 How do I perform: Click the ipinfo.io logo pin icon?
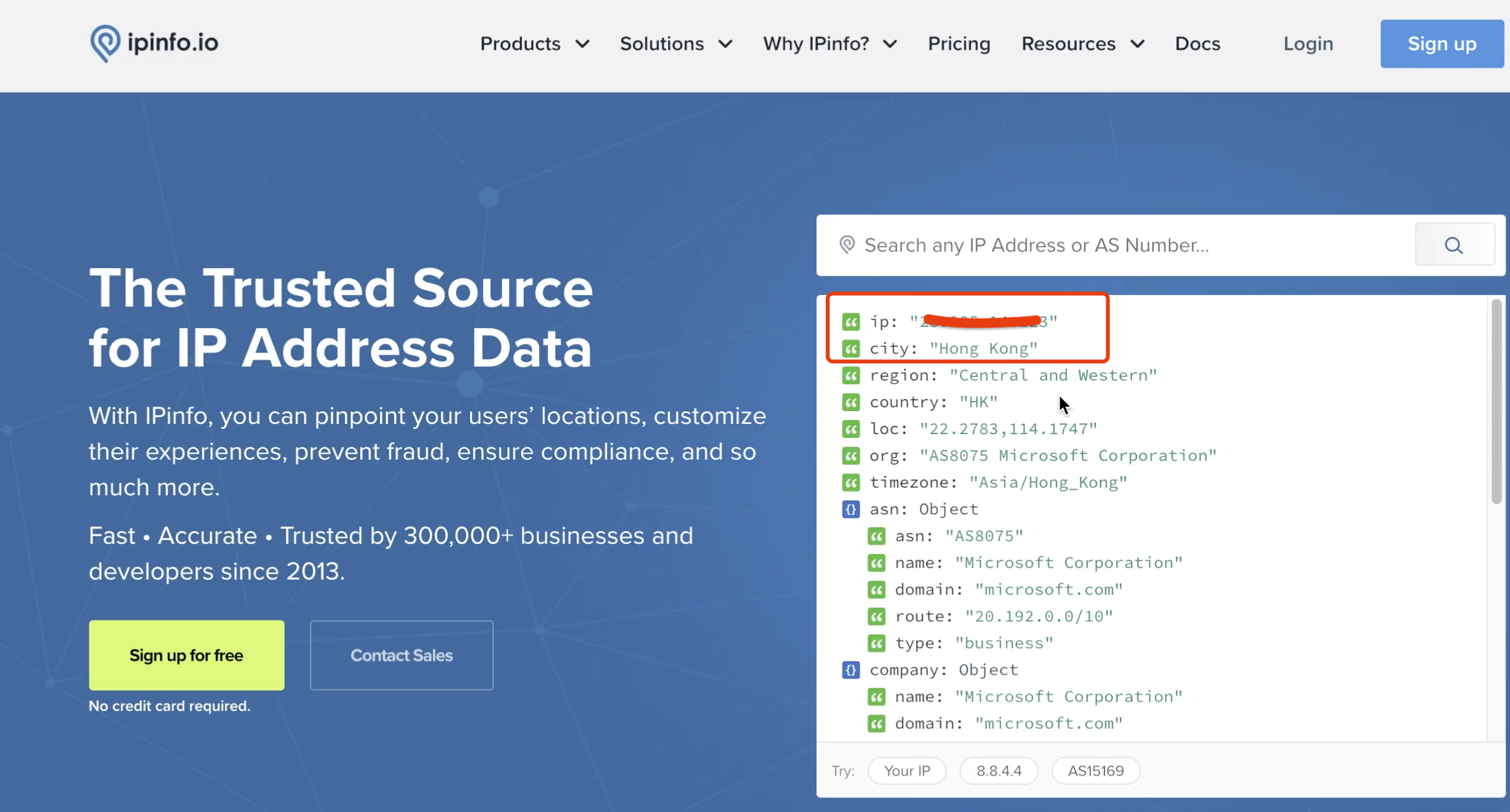pos(105,43)
